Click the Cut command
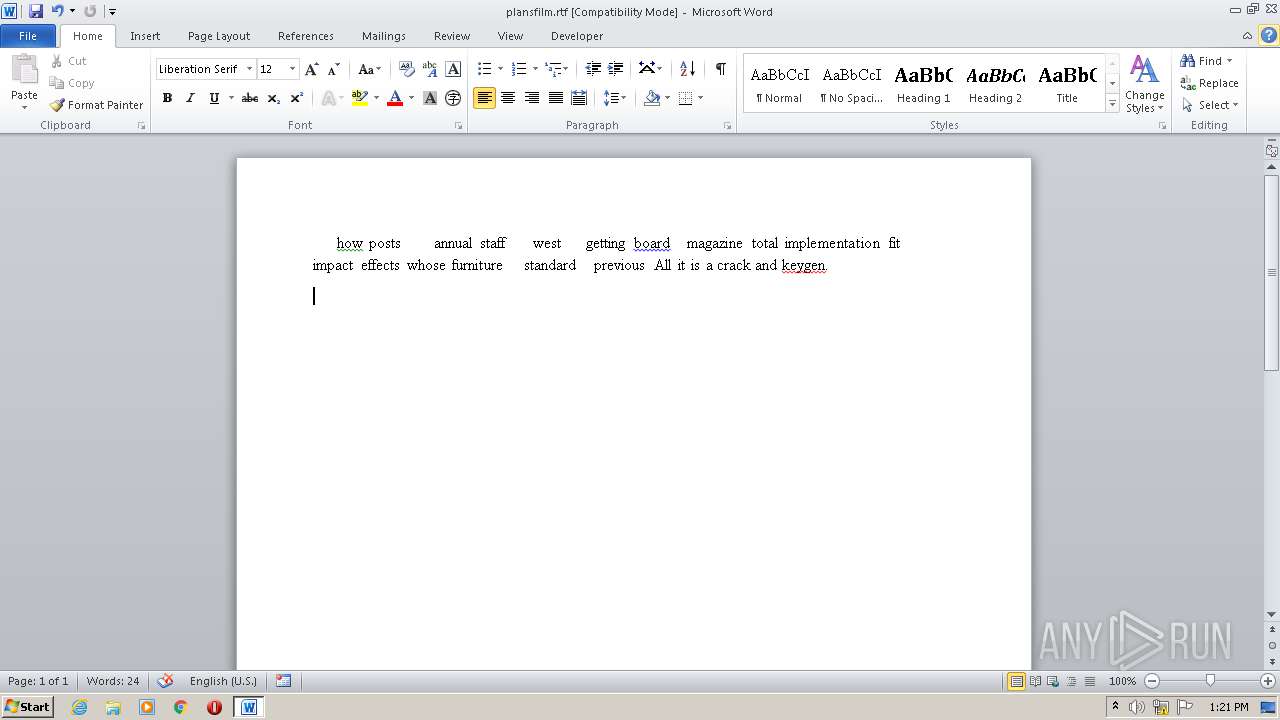This screenshot has width=1280, height=720. pyautogui.click(x=69, y=61)
